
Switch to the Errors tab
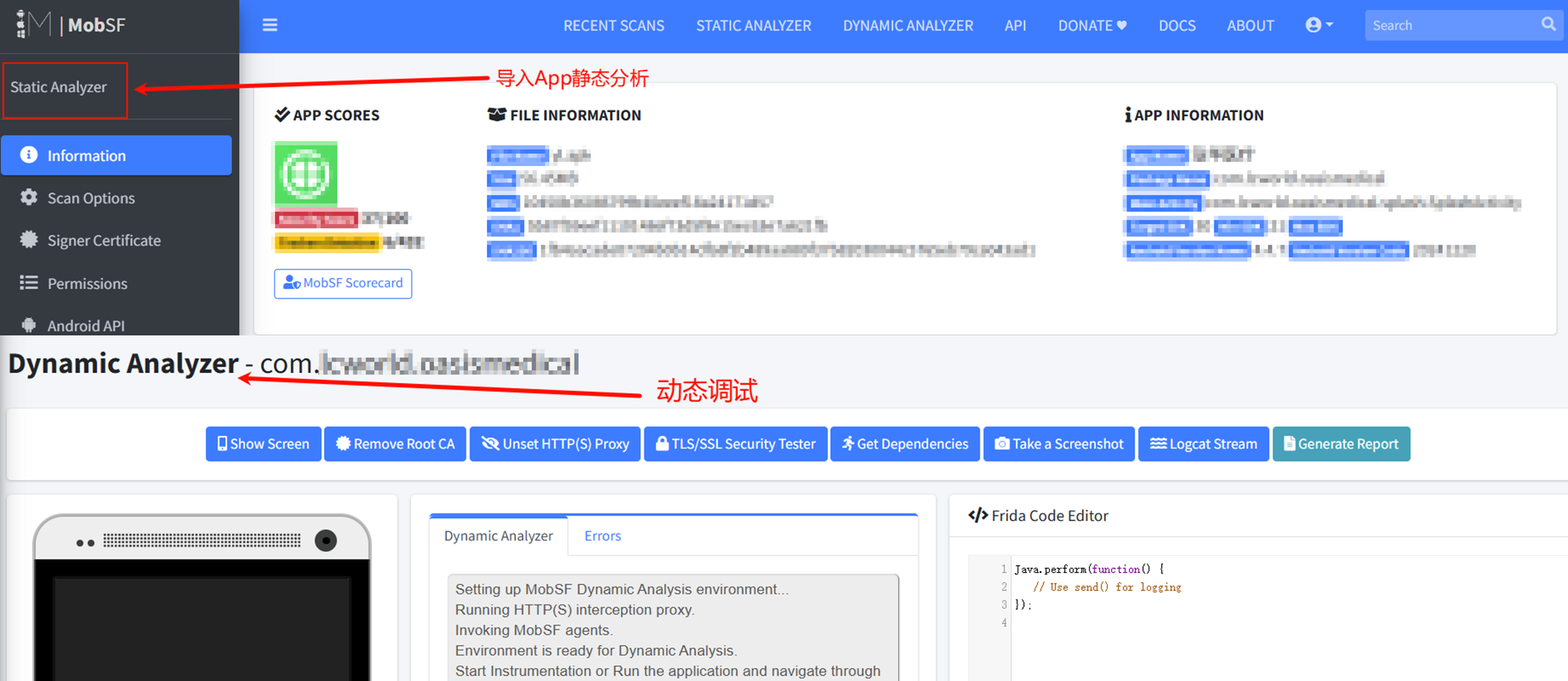(602, 536)
